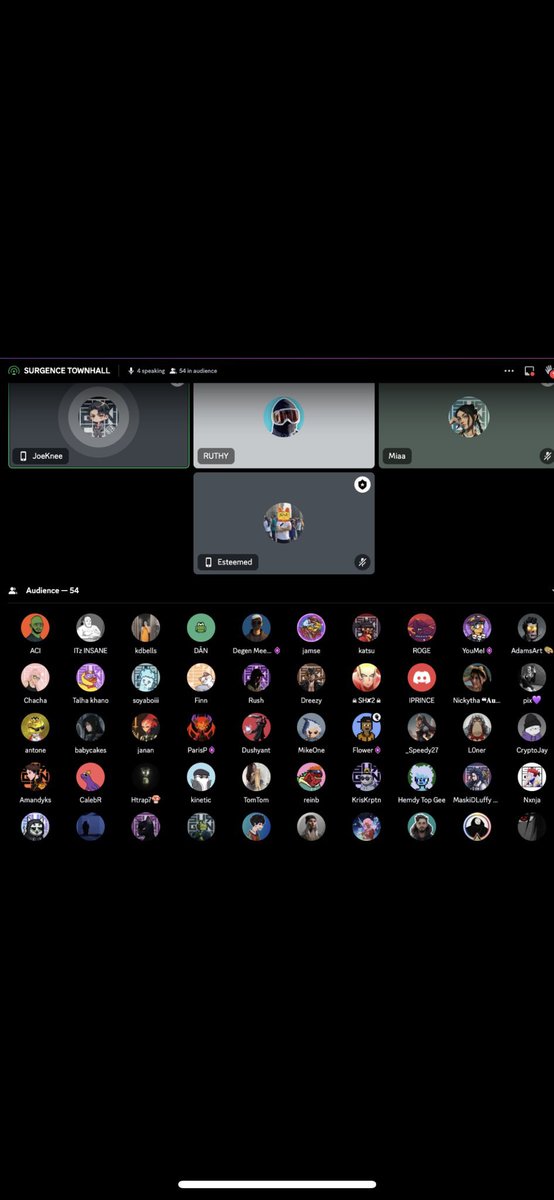Click the Miaa name label

(x=397, y=455)
